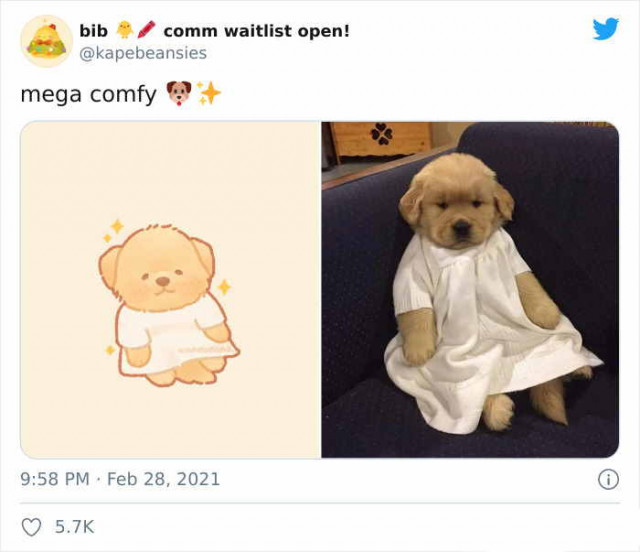The width and height of the screenshot is (640, 552).
Task: Click the 9:58 PM timestamp link
Action: coord(55,479)
